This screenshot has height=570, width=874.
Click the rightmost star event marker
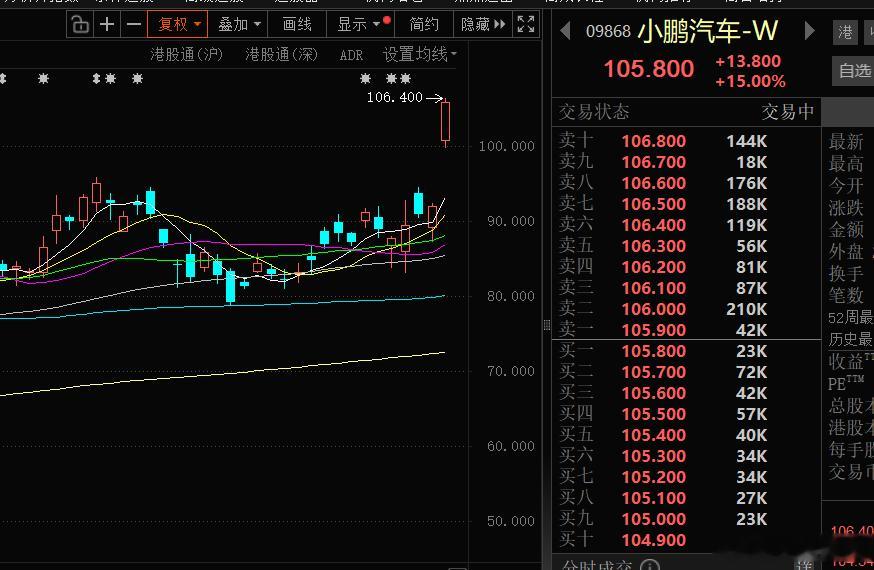click(406, 79)
